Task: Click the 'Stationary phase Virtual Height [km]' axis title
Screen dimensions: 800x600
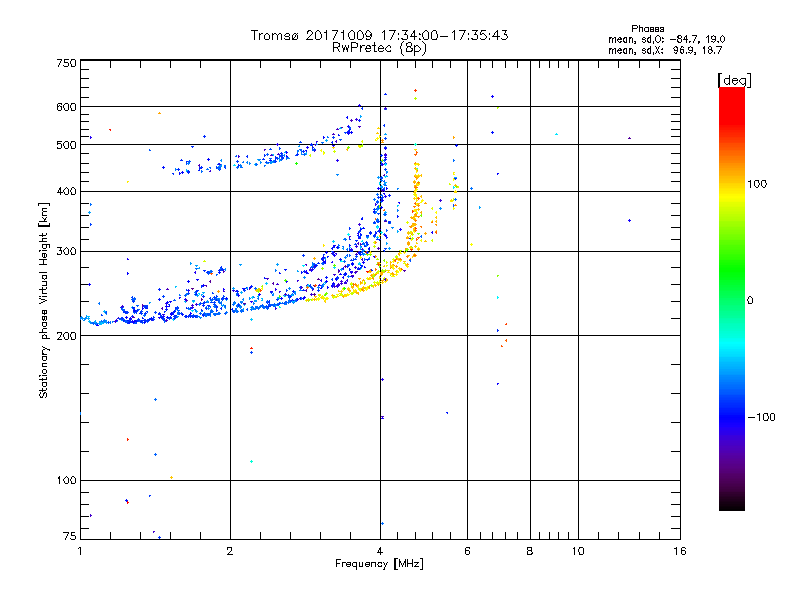Action: 43,301
